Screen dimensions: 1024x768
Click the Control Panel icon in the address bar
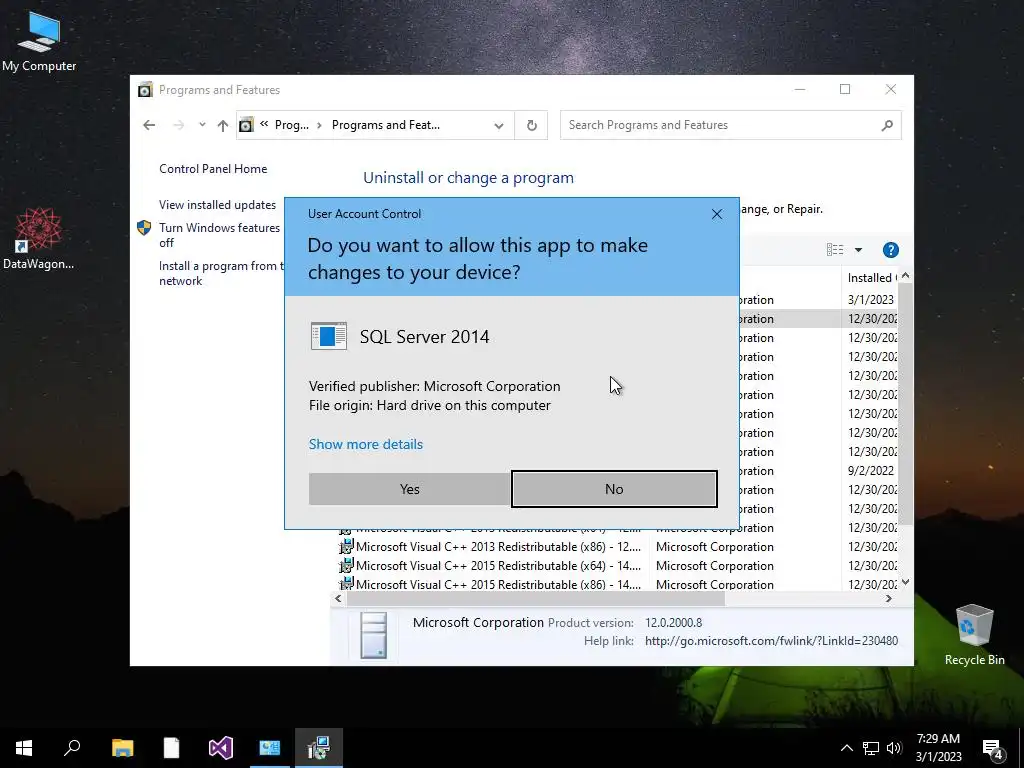246,125
